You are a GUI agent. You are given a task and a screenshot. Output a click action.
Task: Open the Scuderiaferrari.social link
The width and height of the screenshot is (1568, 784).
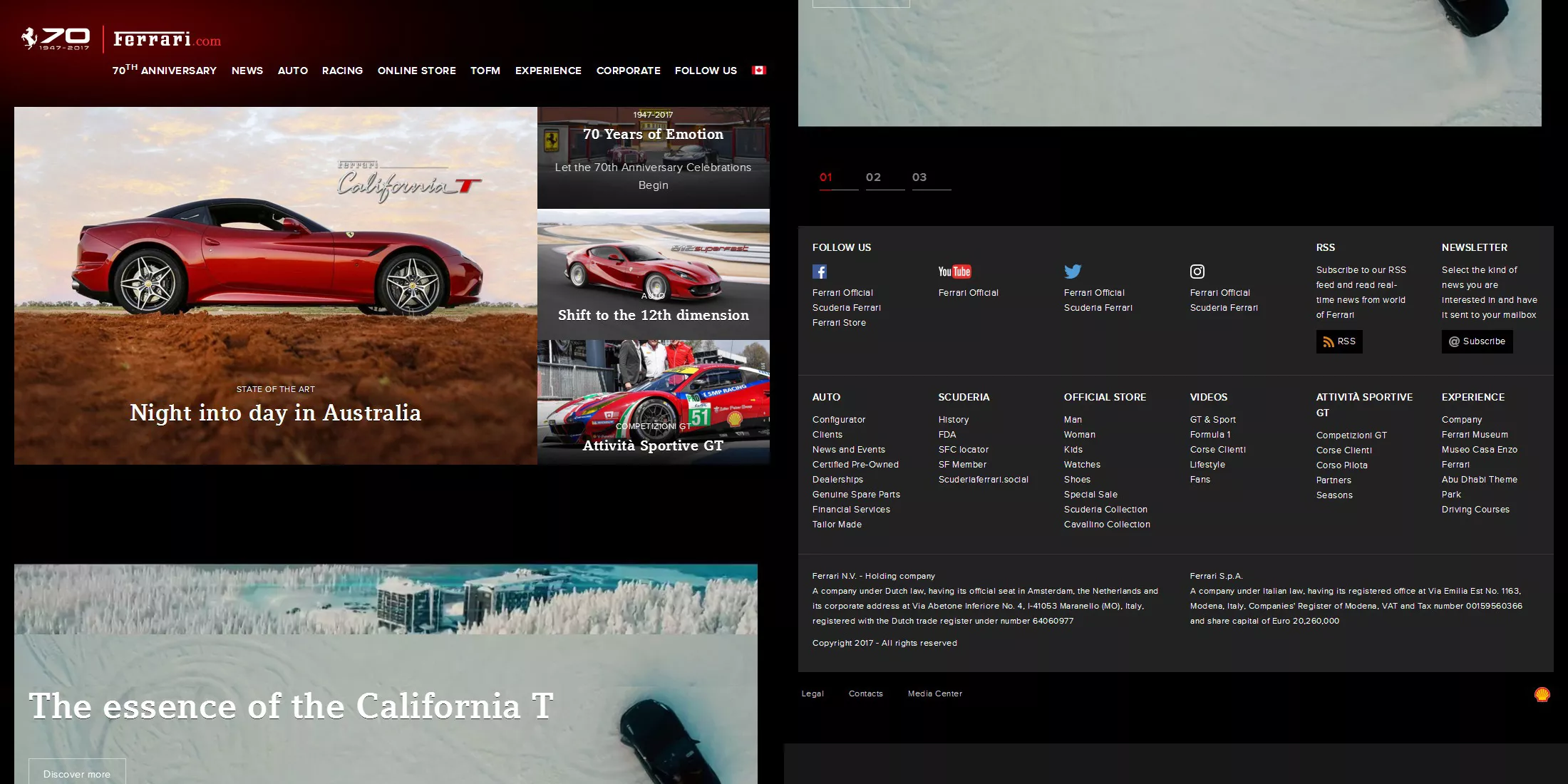984,480
